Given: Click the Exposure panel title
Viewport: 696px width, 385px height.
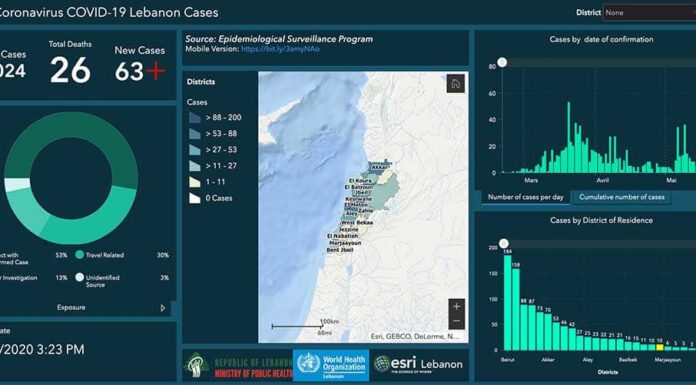Looking at the screenshot, I should [x=71, y=307].
